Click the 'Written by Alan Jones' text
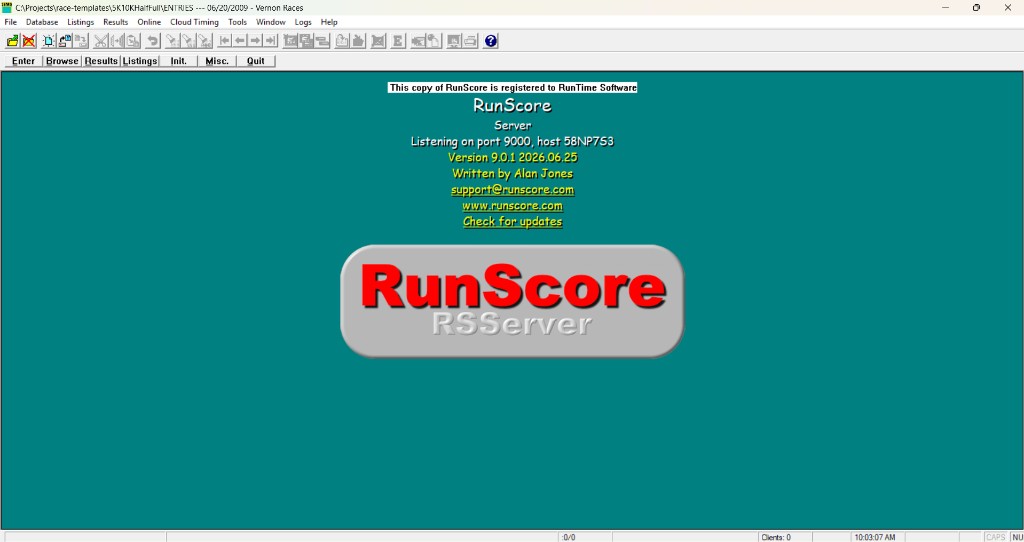Image resolution: width=1024 pixels, height=542 pixels. pyautogui.click(x=513, y=174)
